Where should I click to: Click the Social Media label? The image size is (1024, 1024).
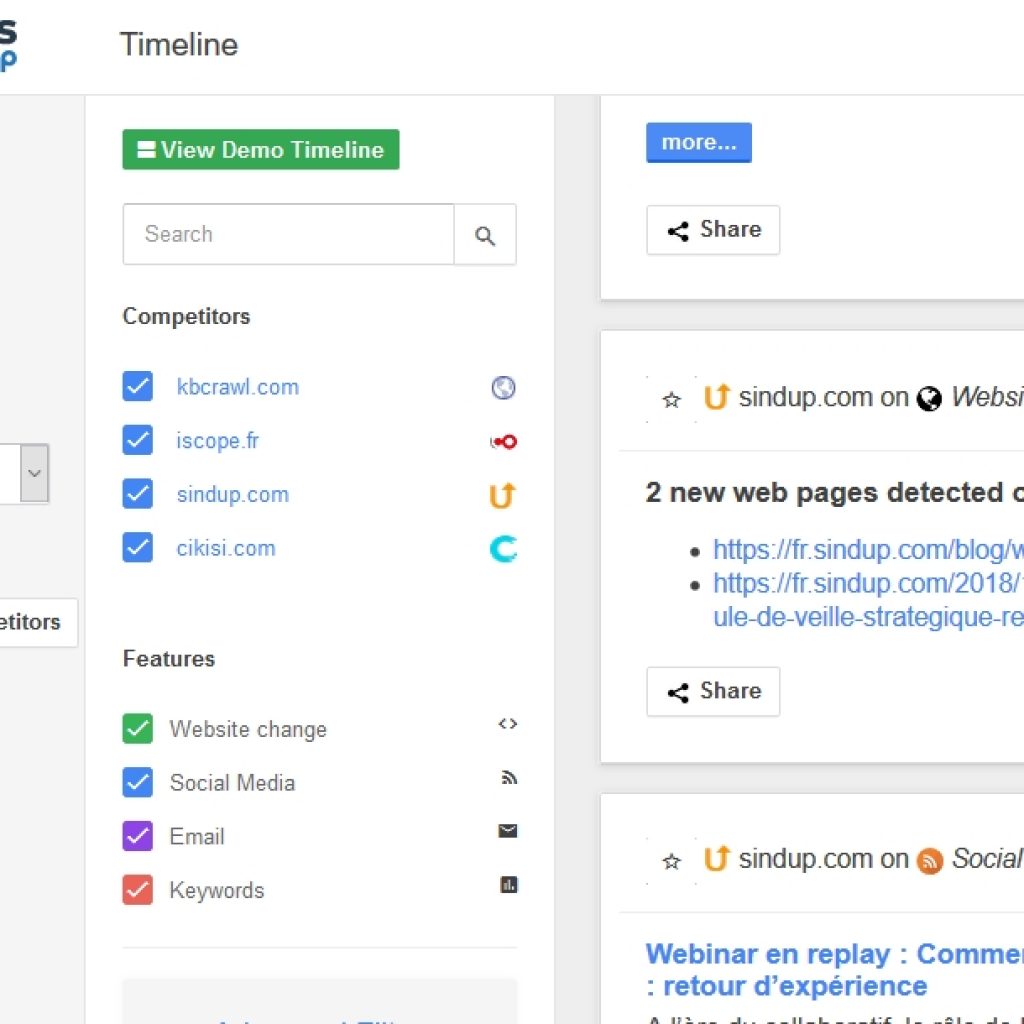pyautogui.click(x=232, y=782)
